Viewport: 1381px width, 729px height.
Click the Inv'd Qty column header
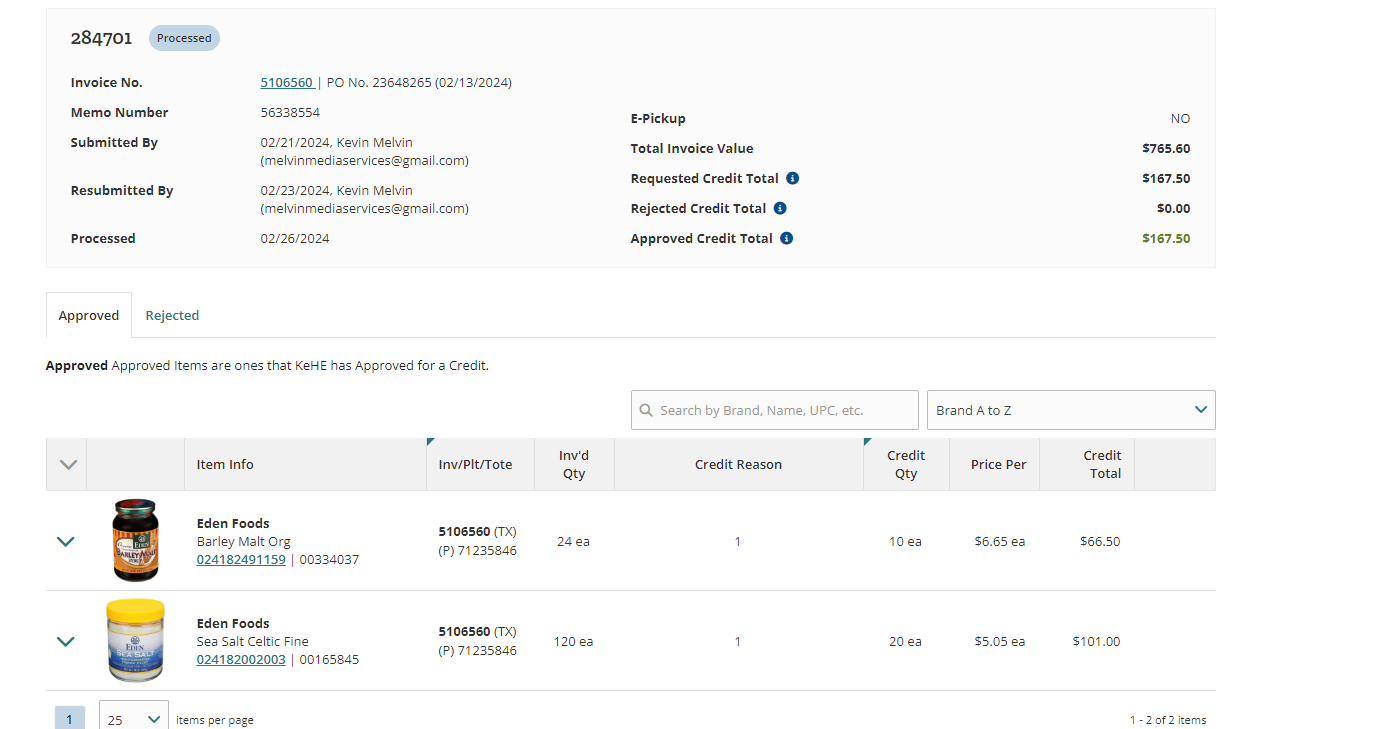(574, 464)
